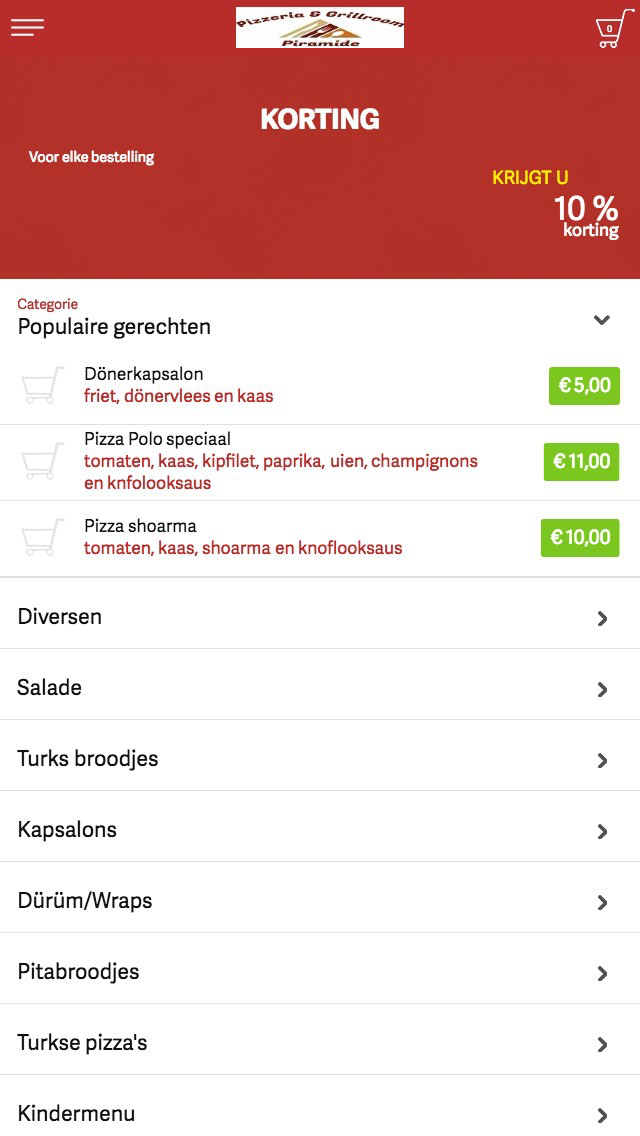Select the Pizza Polo speciaal item name
The width and height of the screenshot is (640, 1136).
(157, 439)
